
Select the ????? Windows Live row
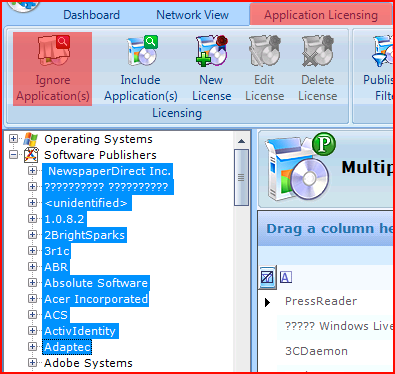335,326
